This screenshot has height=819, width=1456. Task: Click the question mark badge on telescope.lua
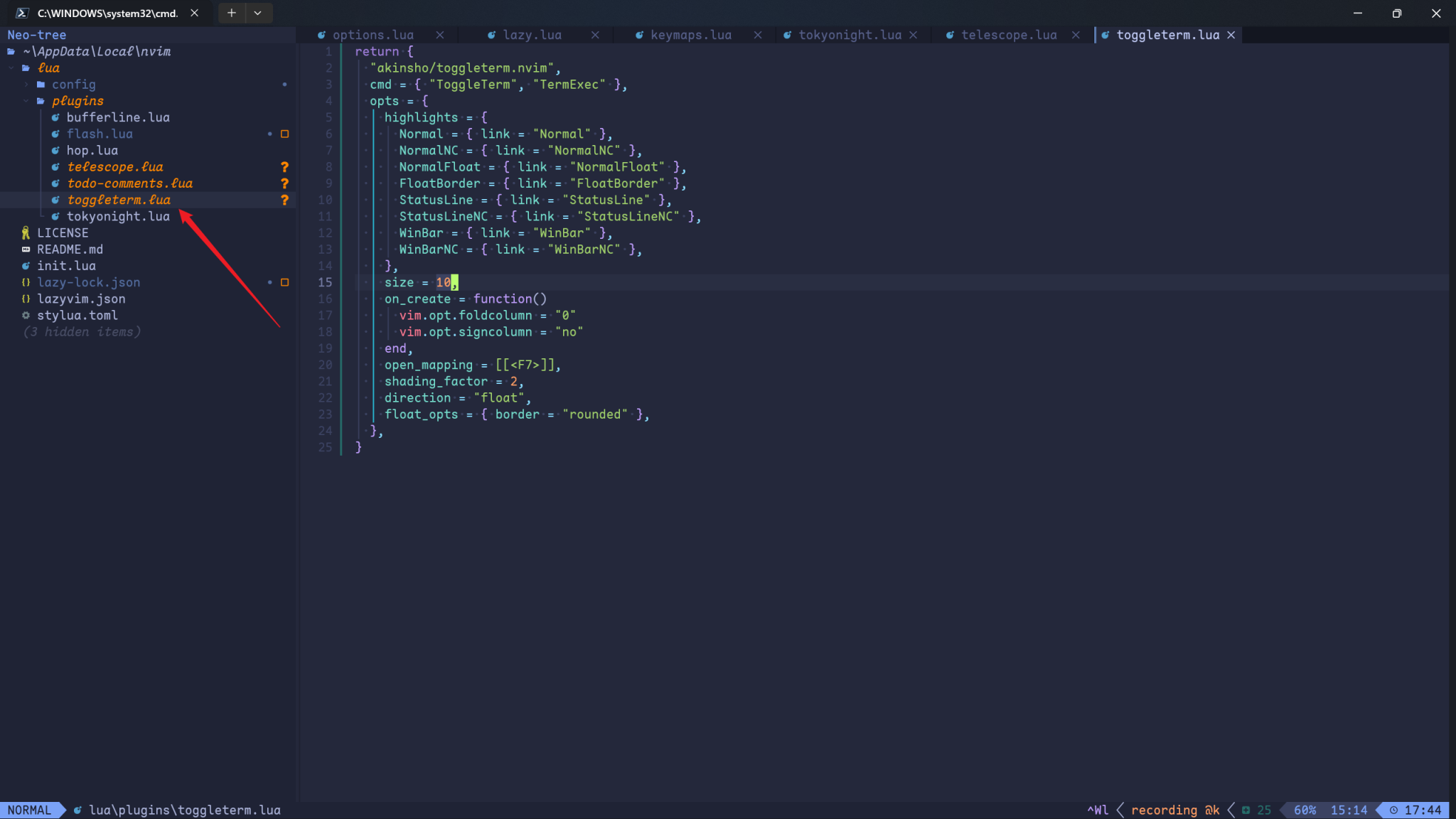tap(284, 166)
